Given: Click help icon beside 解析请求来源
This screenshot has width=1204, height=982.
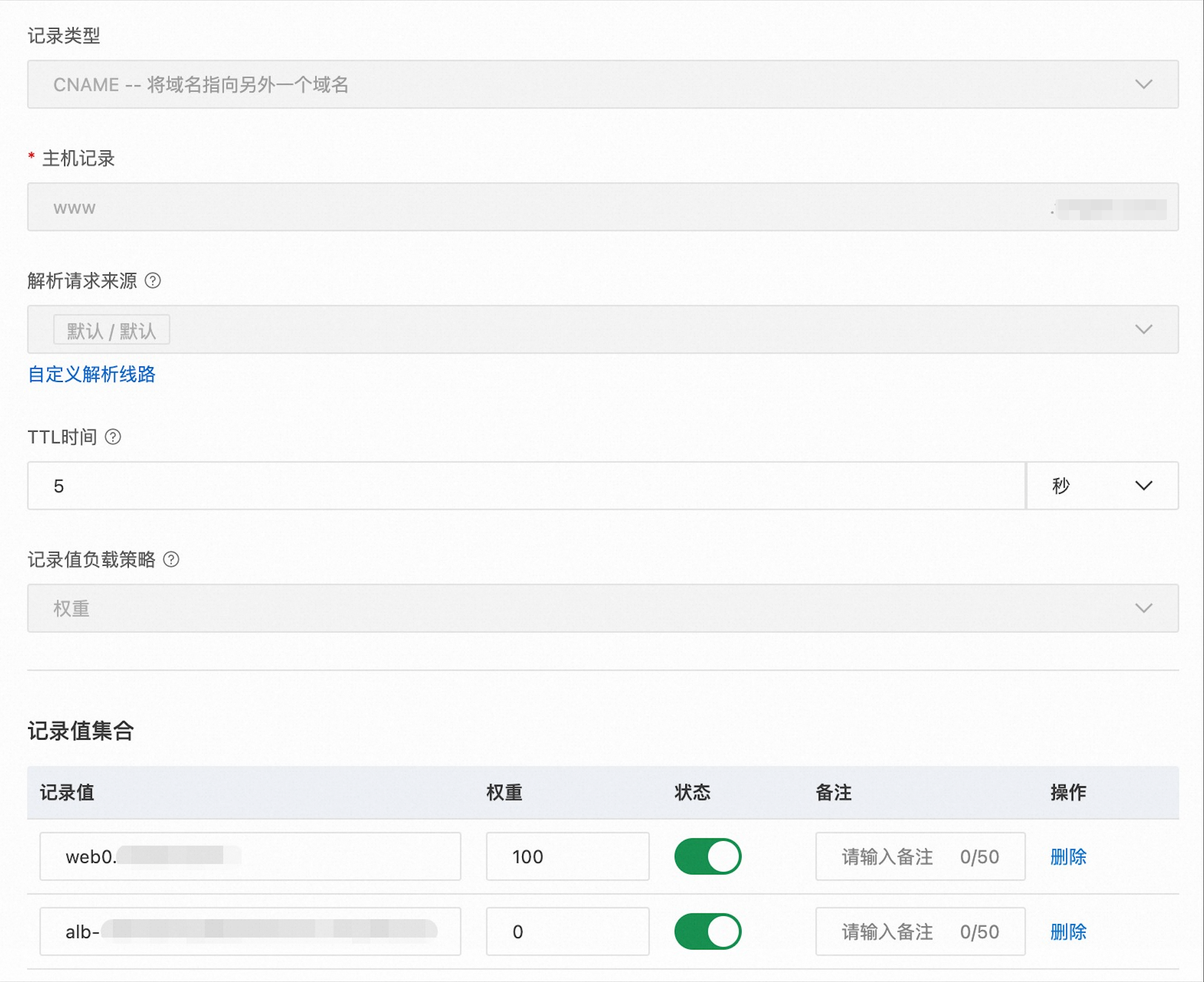Looking at the screenshot, I should (x=153, y=280).
